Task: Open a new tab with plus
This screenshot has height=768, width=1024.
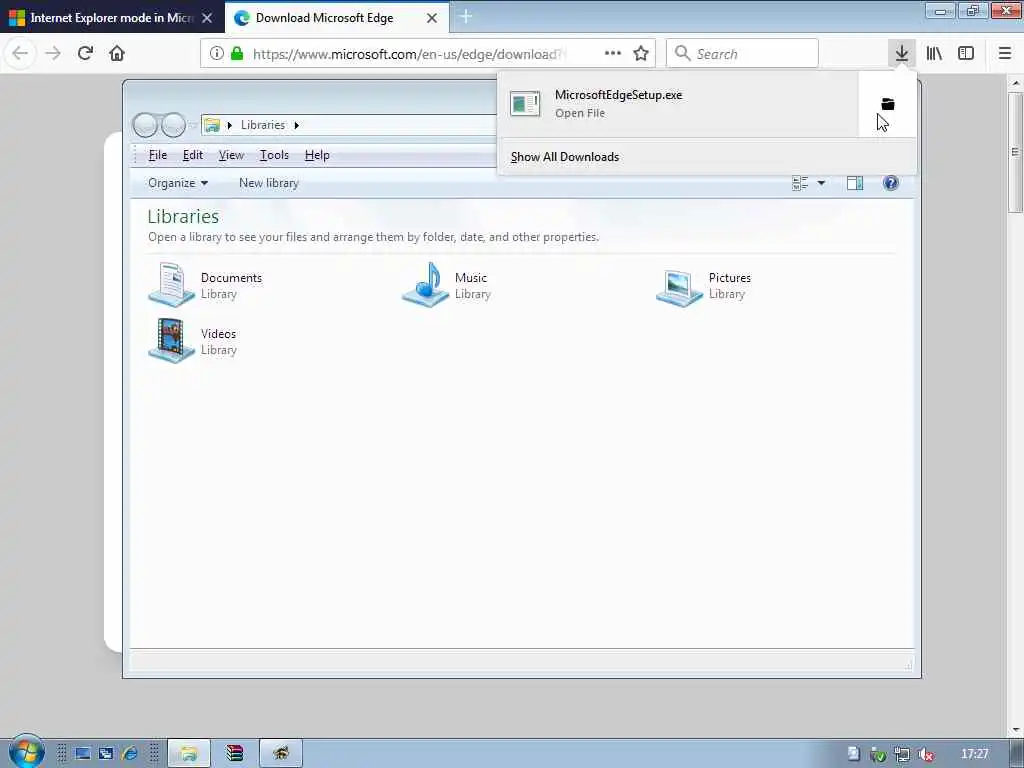Action: [466, 17]
